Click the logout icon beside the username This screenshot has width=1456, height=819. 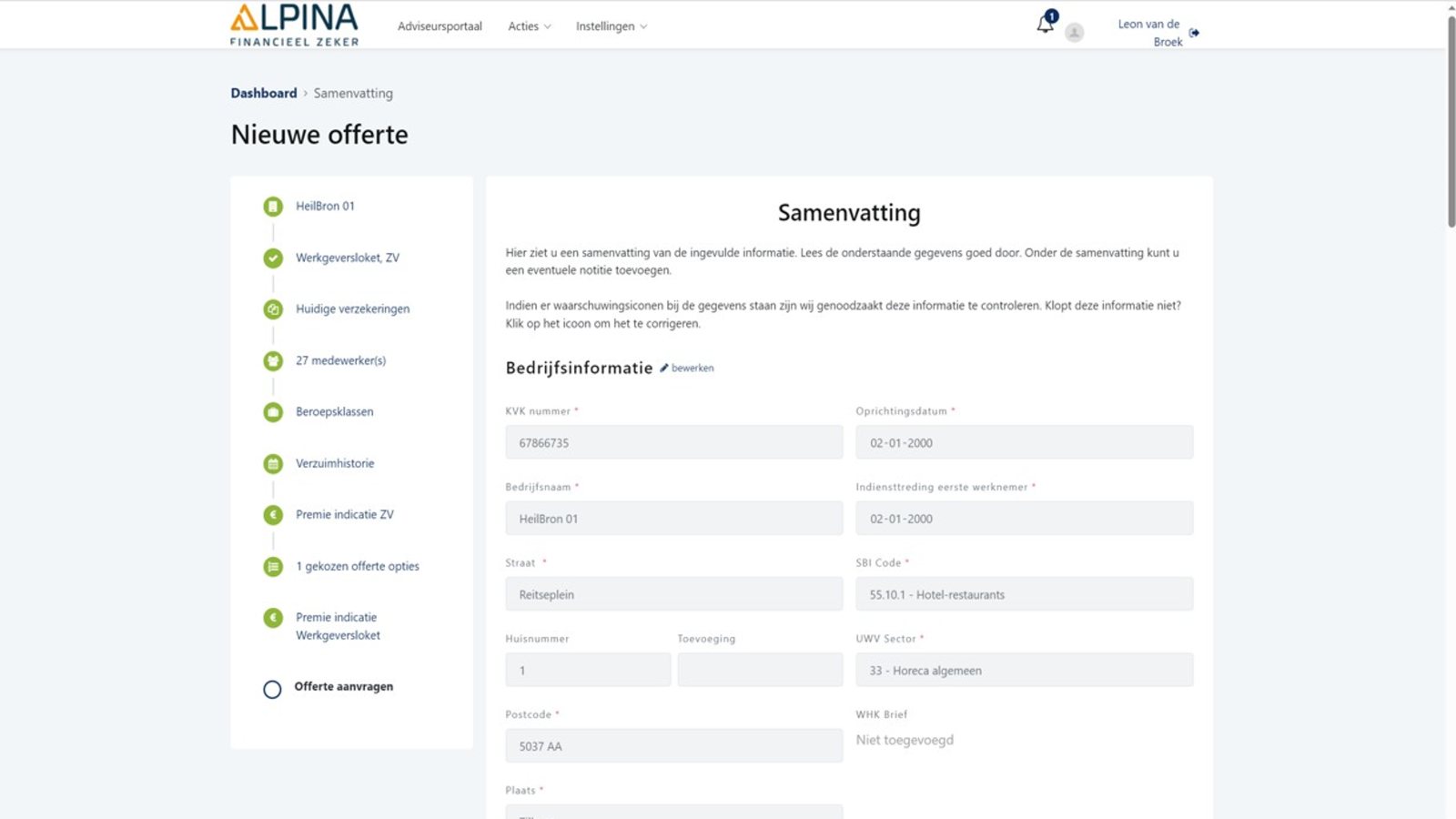[1194, 33]
